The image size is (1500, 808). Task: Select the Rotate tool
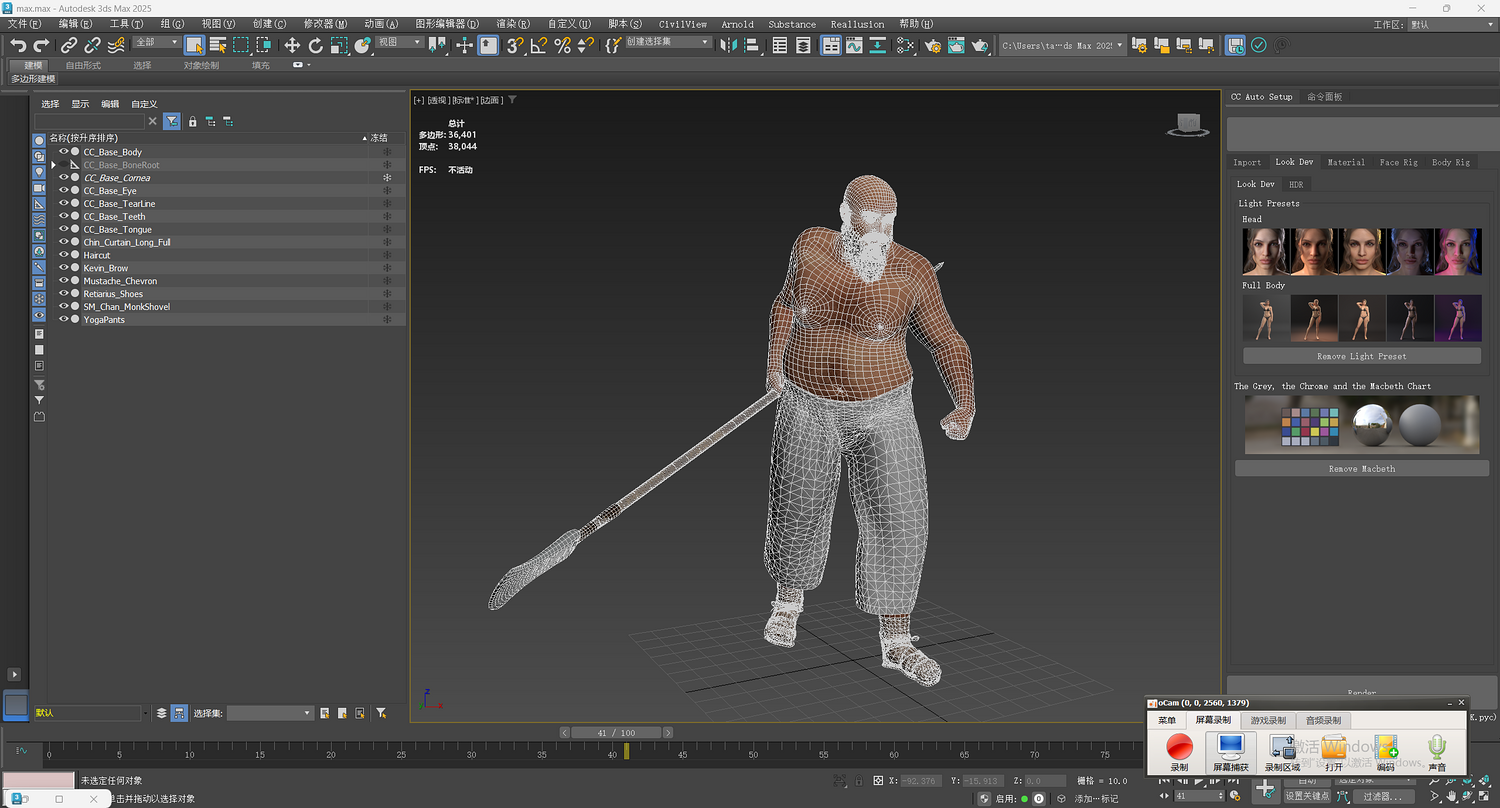pyautogui.click(x=315, y=45)
